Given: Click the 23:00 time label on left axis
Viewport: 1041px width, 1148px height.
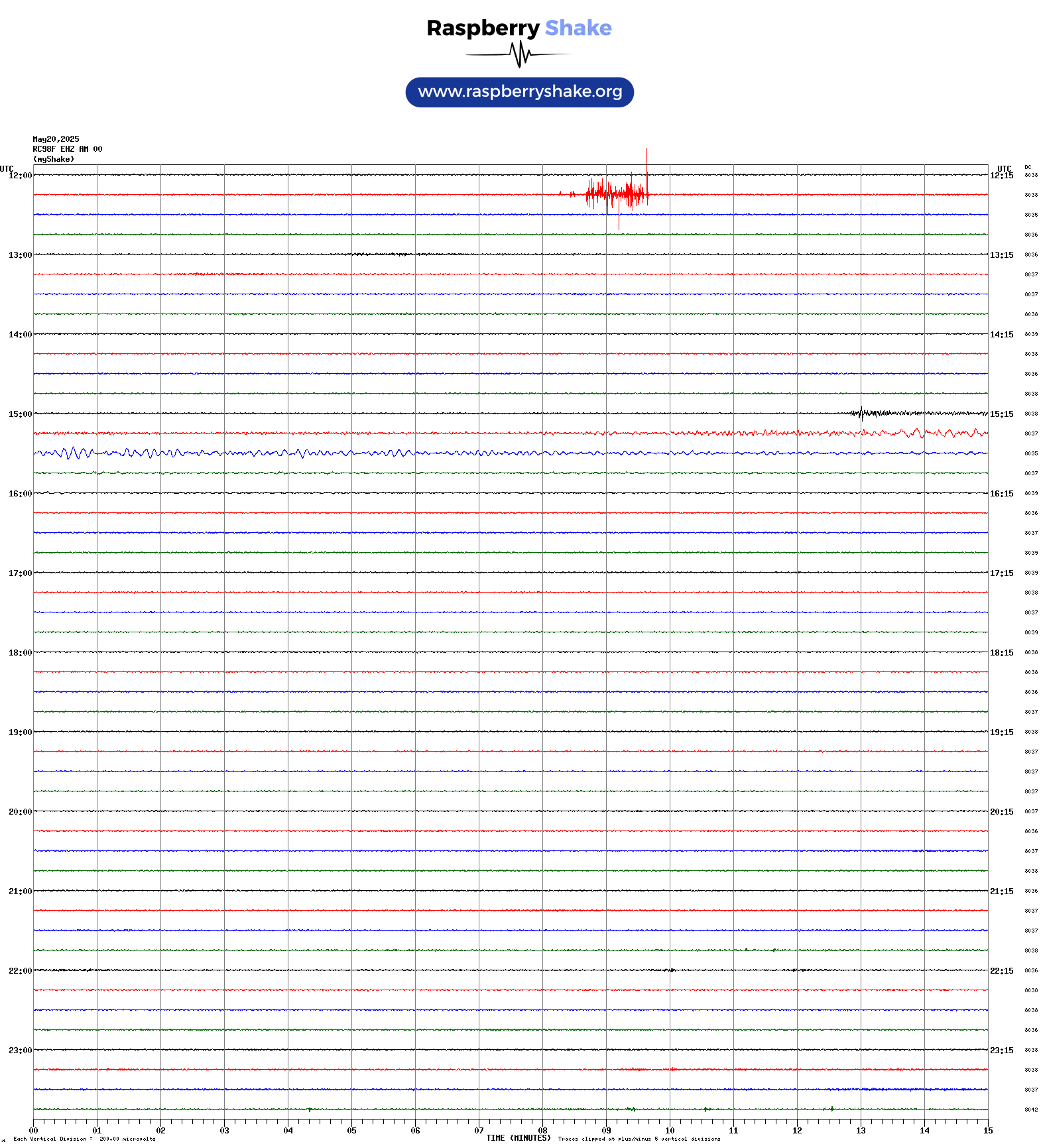Looking at the screenshot, I should (x=20, y=1051).
